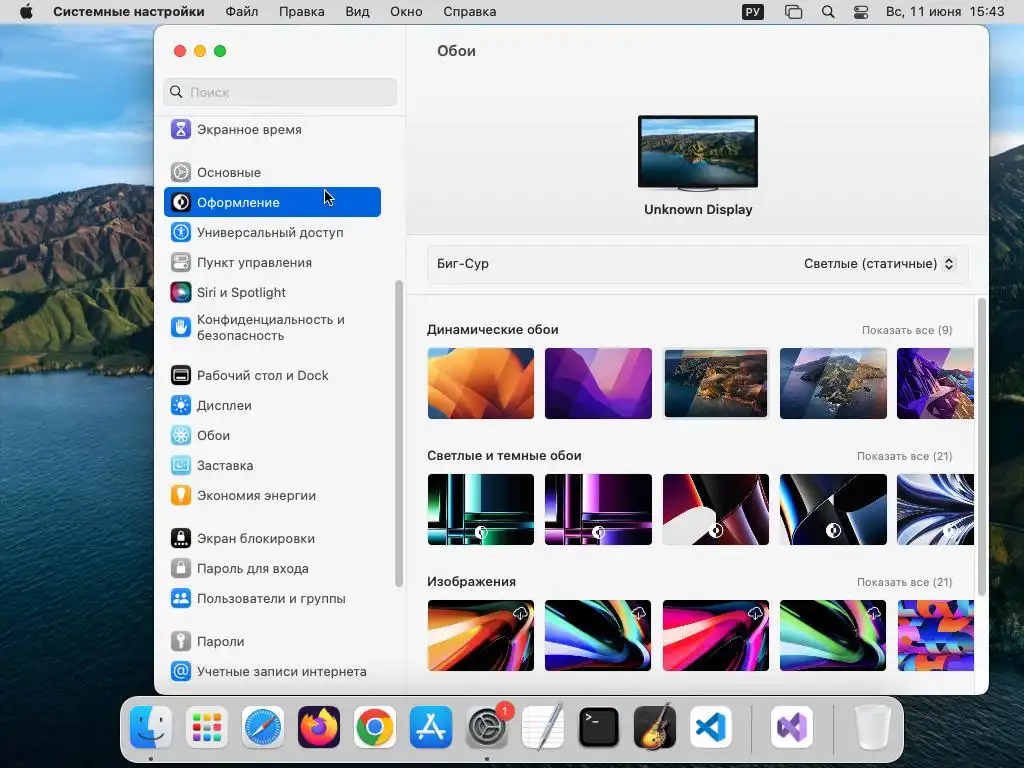
Task: Launch purple Visual Studio from Dock
Action: (792, 727)
